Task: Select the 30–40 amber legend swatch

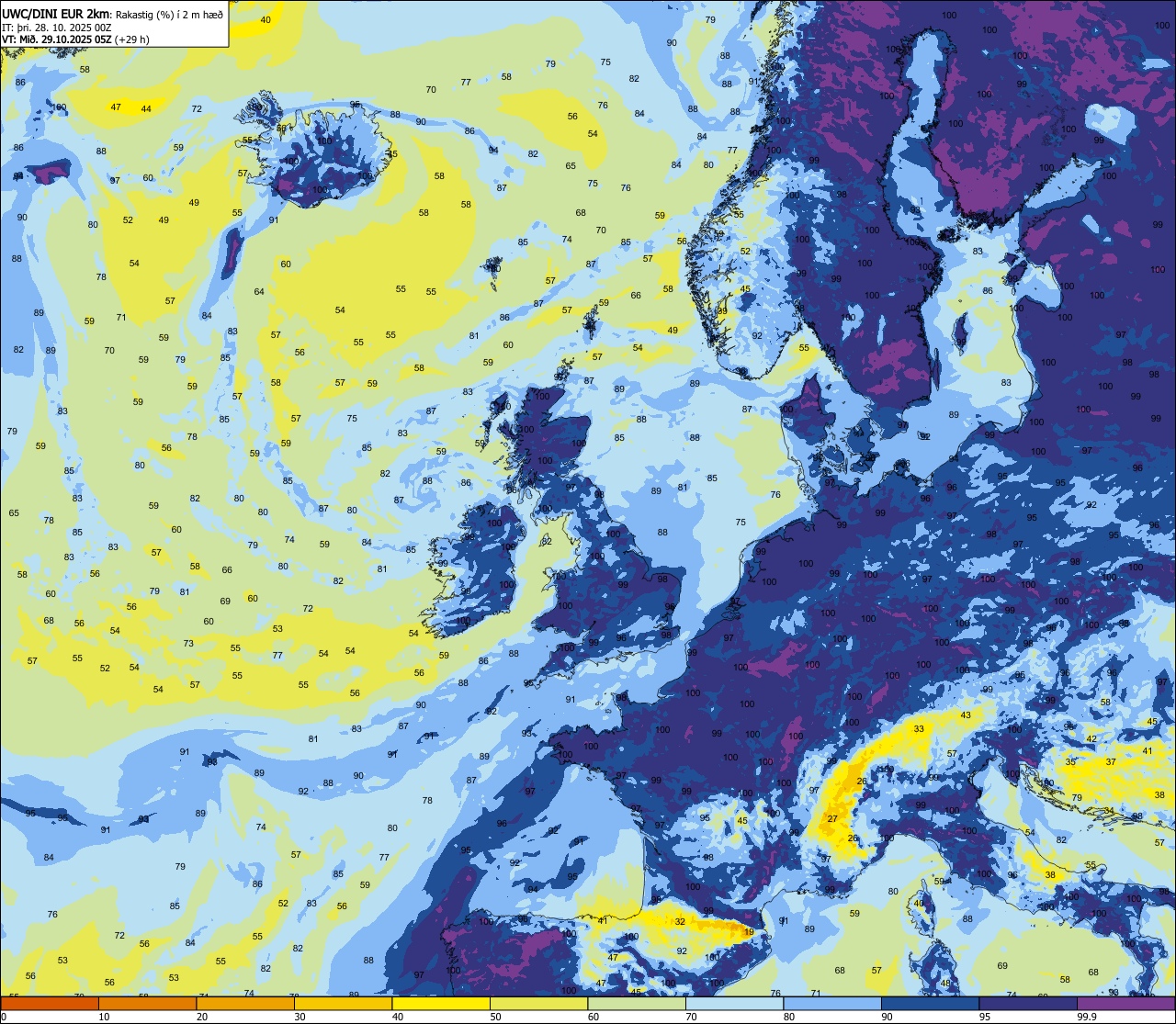Action: [x=343, y=1003]
